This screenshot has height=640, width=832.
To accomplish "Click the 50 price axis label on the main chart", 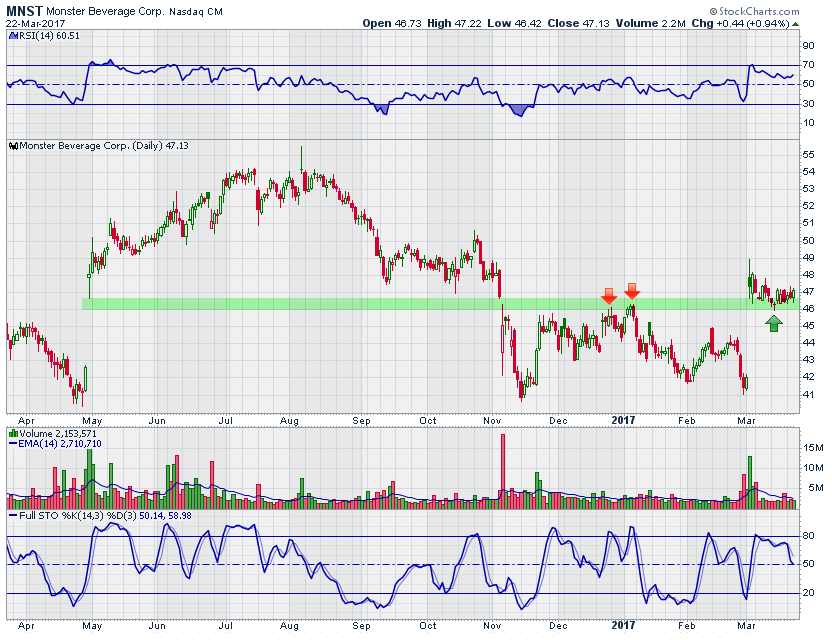I will coord(809,240).
